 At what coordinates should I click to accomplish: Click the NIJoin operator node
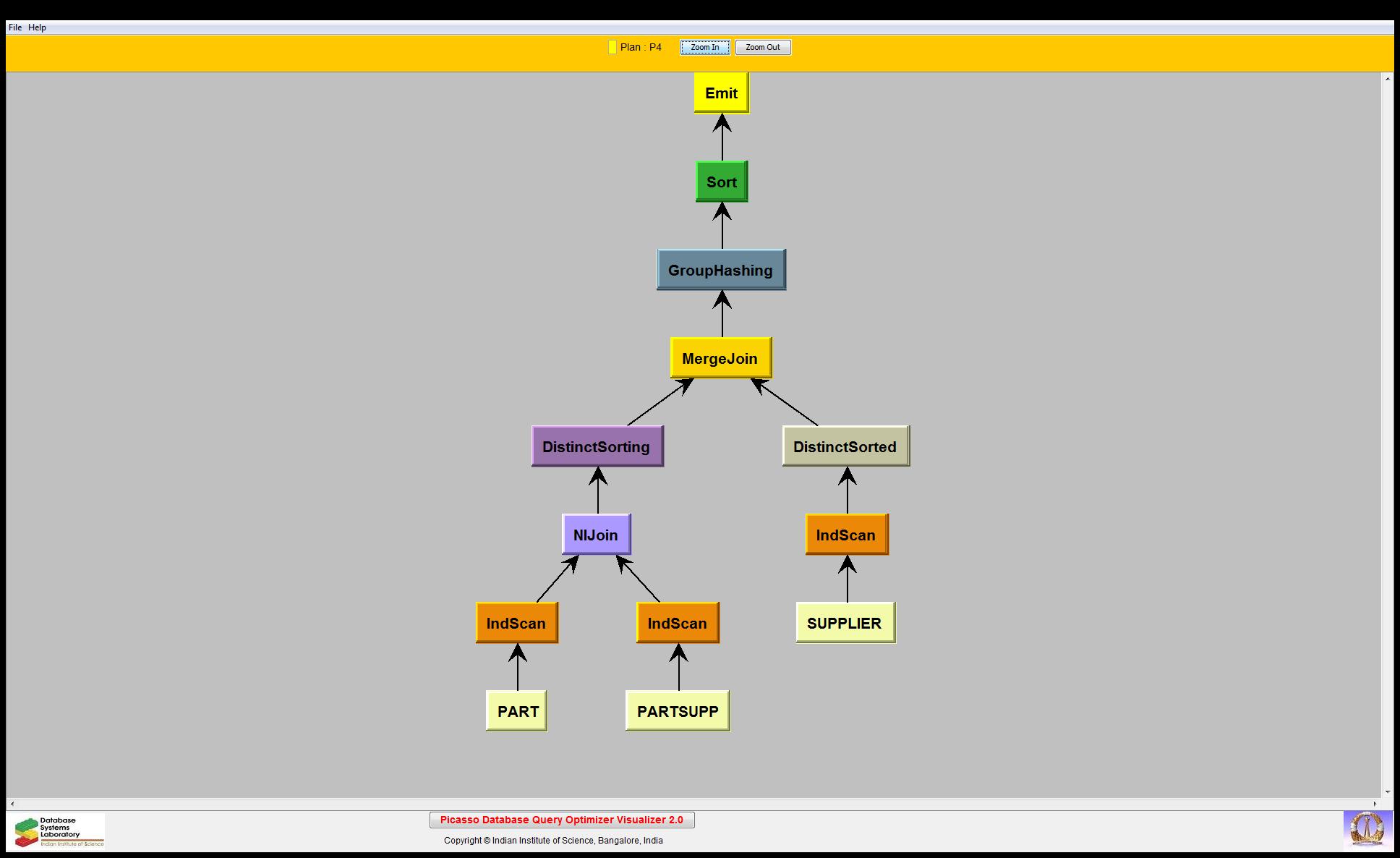pyautogui.click(x=596, y=535)
